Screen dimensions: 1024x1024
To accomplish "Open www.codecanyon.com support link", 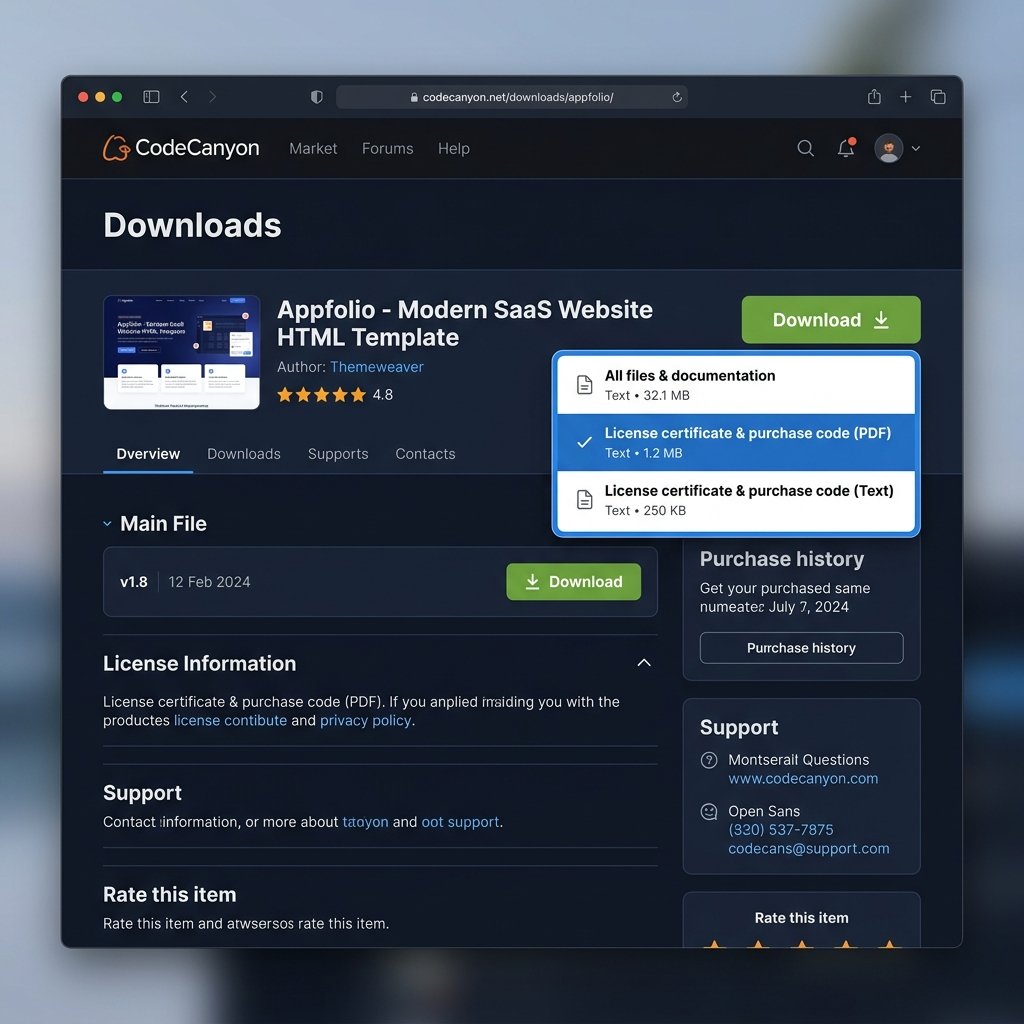I will pyautogui.click(x=803, y=778).
